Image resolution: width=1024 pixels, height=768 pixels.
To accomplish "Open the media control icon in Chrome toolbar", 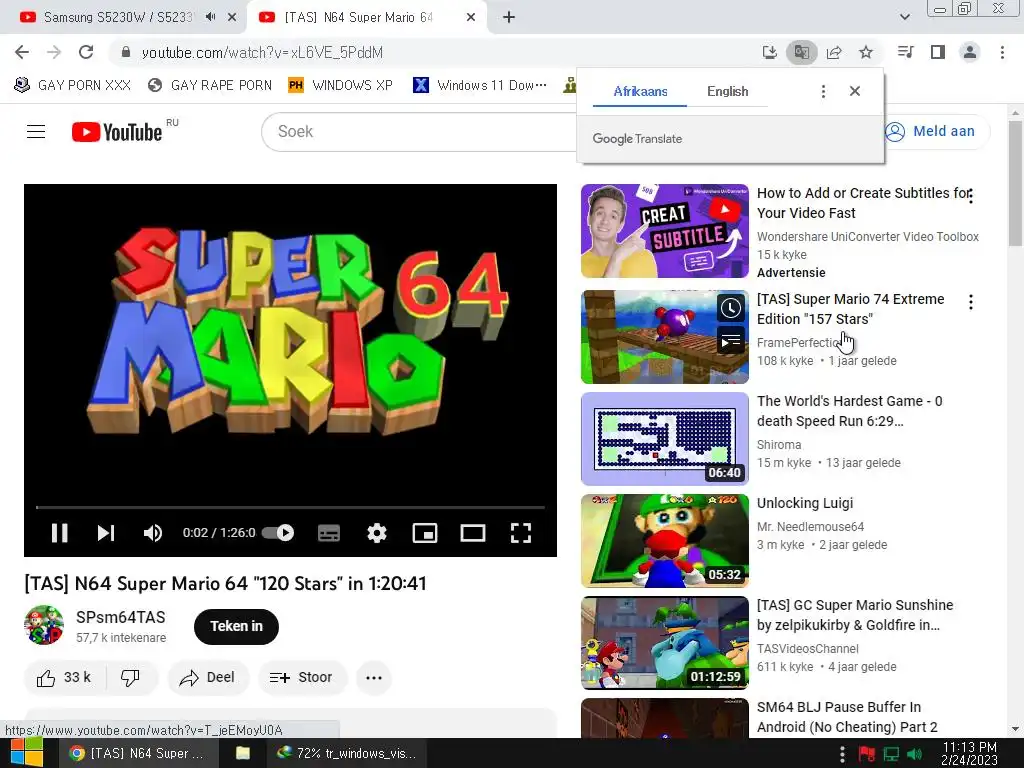I will point(905,52).
